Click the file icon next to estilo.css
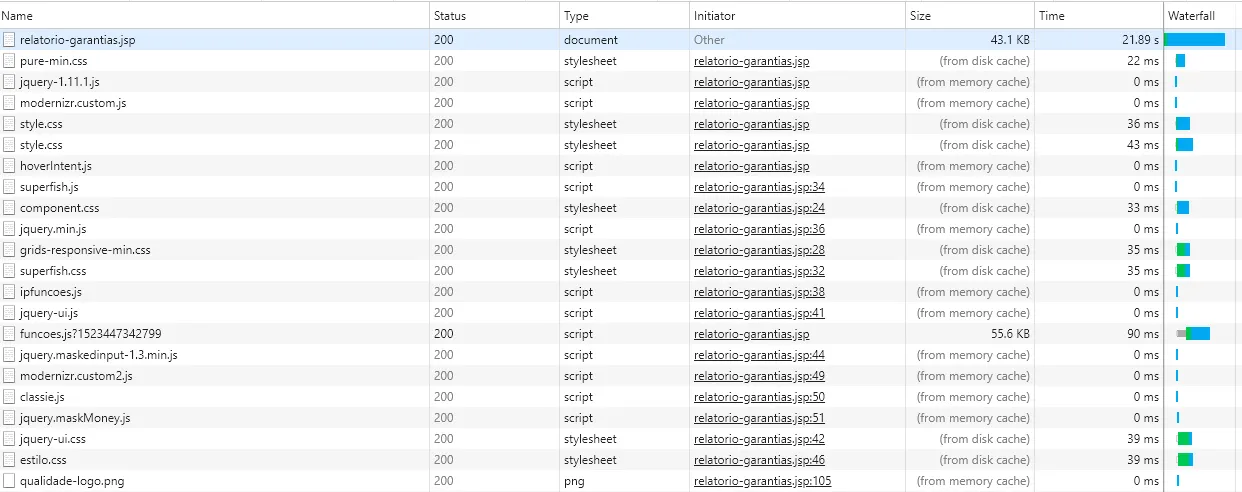This screenshot has height=492, width=1242. (x=9, y=460)
